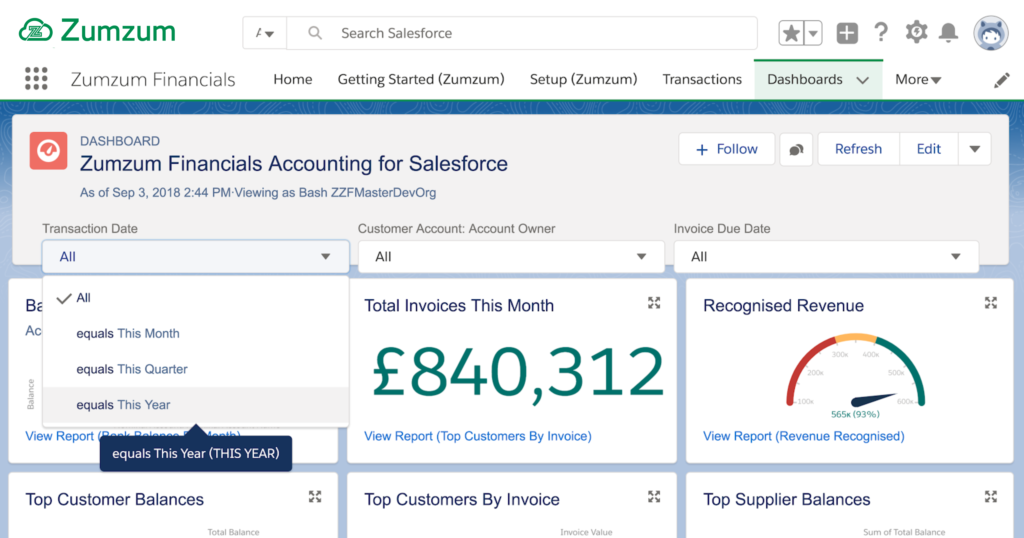Screen dimensions: 1024x538
Task: Open the Account Owner filter dropdown
Action: pos(511,257)
